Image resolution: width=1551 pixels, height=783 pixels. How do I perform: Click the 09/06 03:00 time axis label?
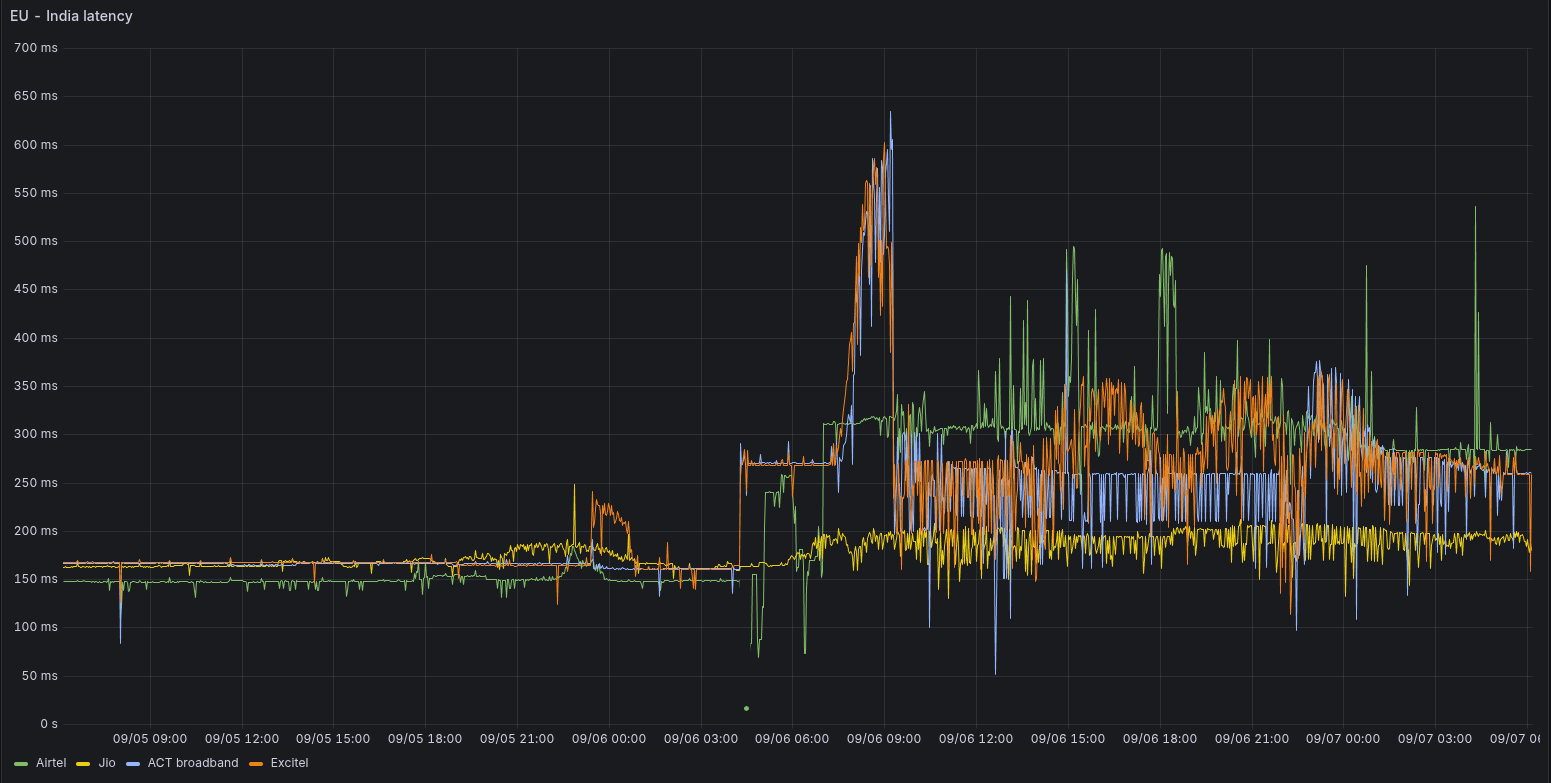click(x=700, y=739)
